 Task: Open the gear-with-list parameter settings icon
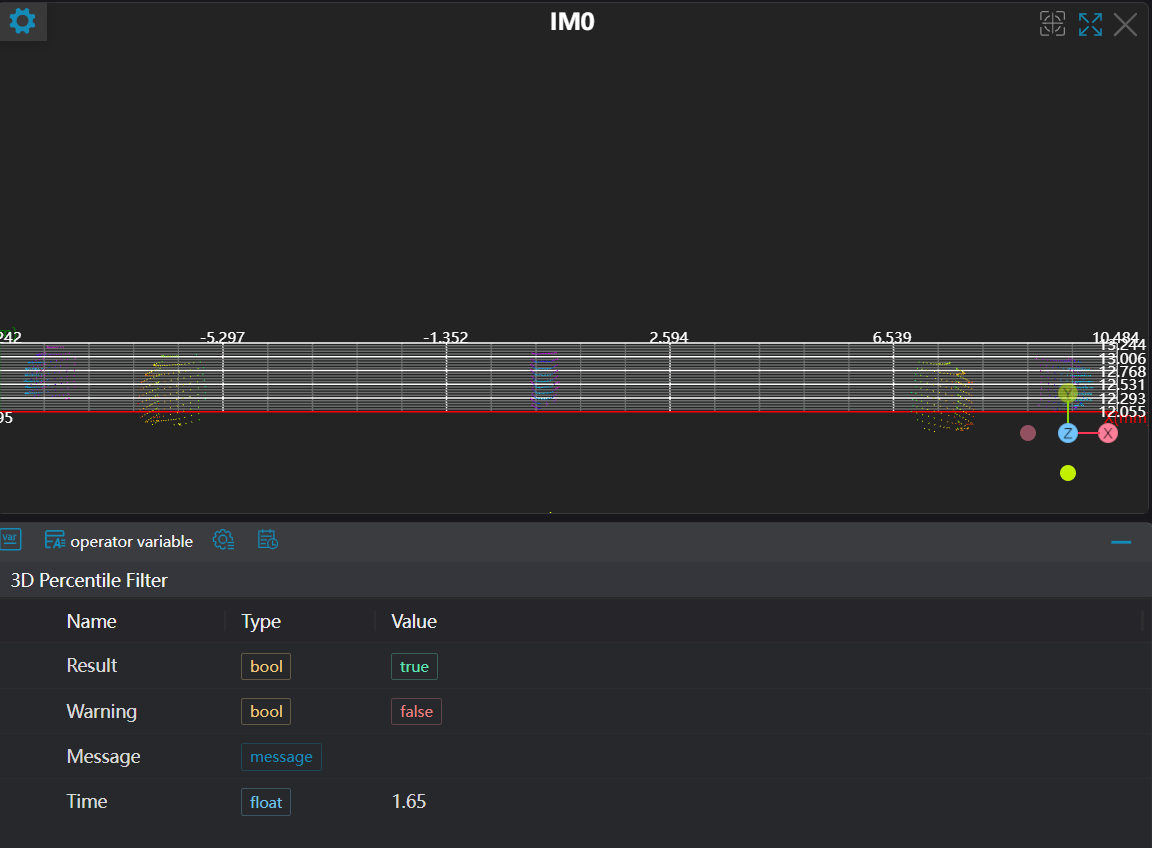224,540
